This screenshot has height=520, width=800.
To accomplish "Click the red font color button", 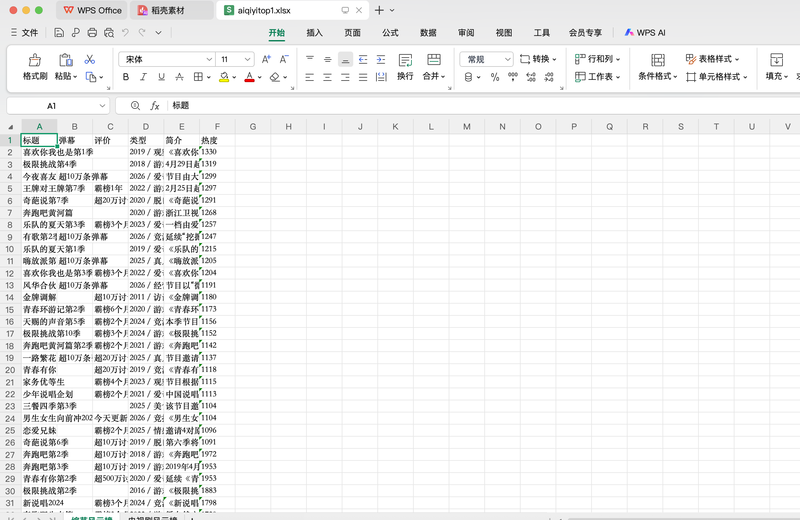I will [x=249, y=77].
